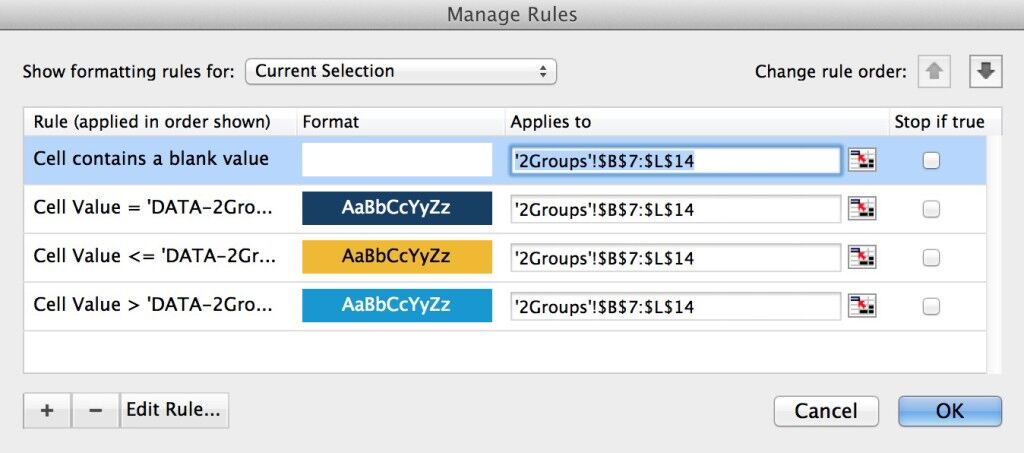
Task: Tick Stop if true for Cell Value > rule
Action: click(931, 306)
